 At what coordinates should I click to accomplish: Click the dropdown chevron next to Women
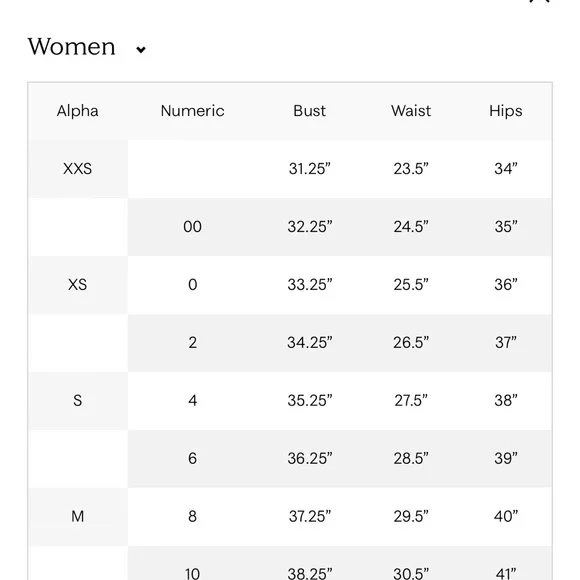click(x=141, y=50)
